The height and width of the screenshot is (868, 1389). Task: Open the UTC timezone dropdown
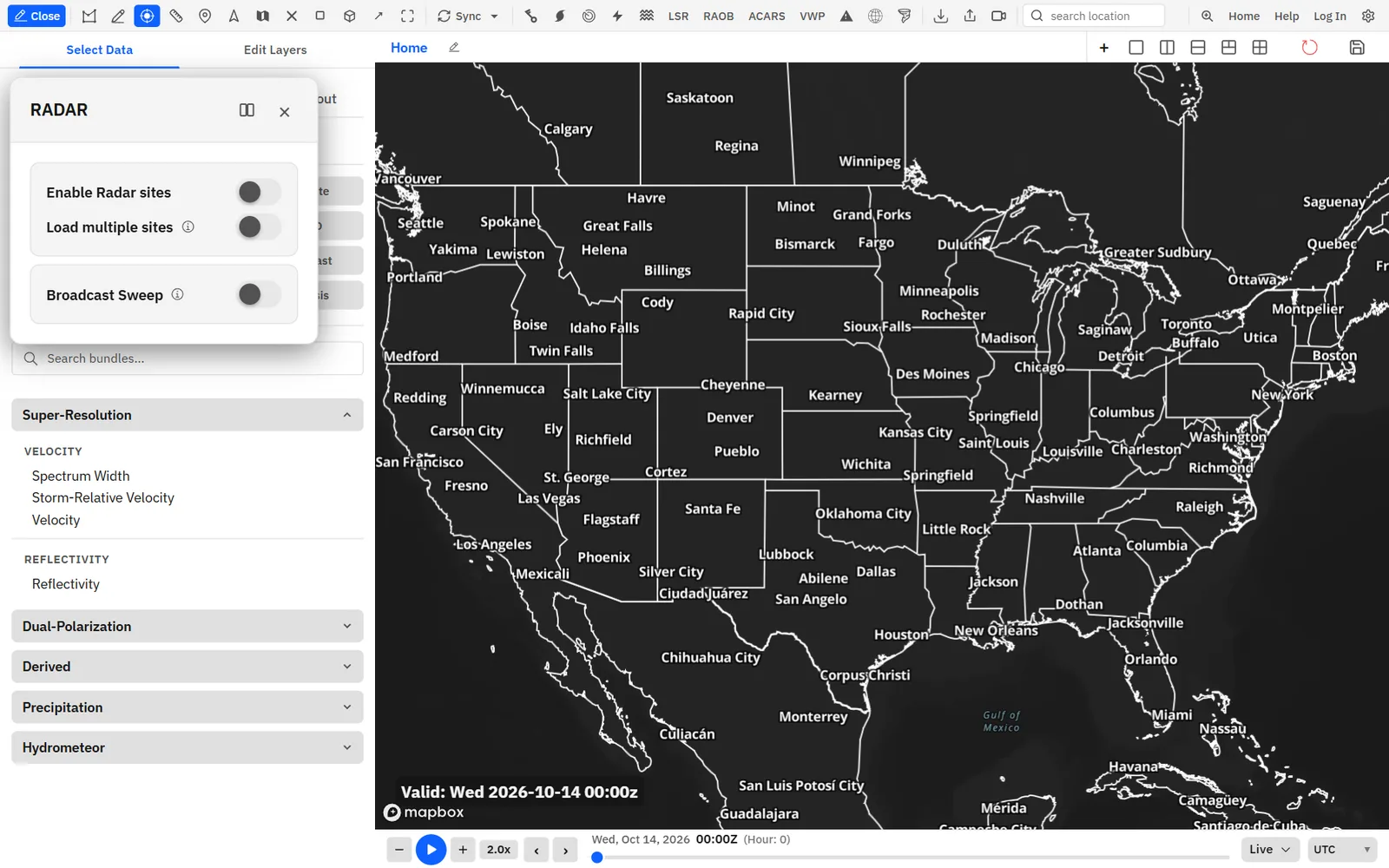click(1342, 849)
